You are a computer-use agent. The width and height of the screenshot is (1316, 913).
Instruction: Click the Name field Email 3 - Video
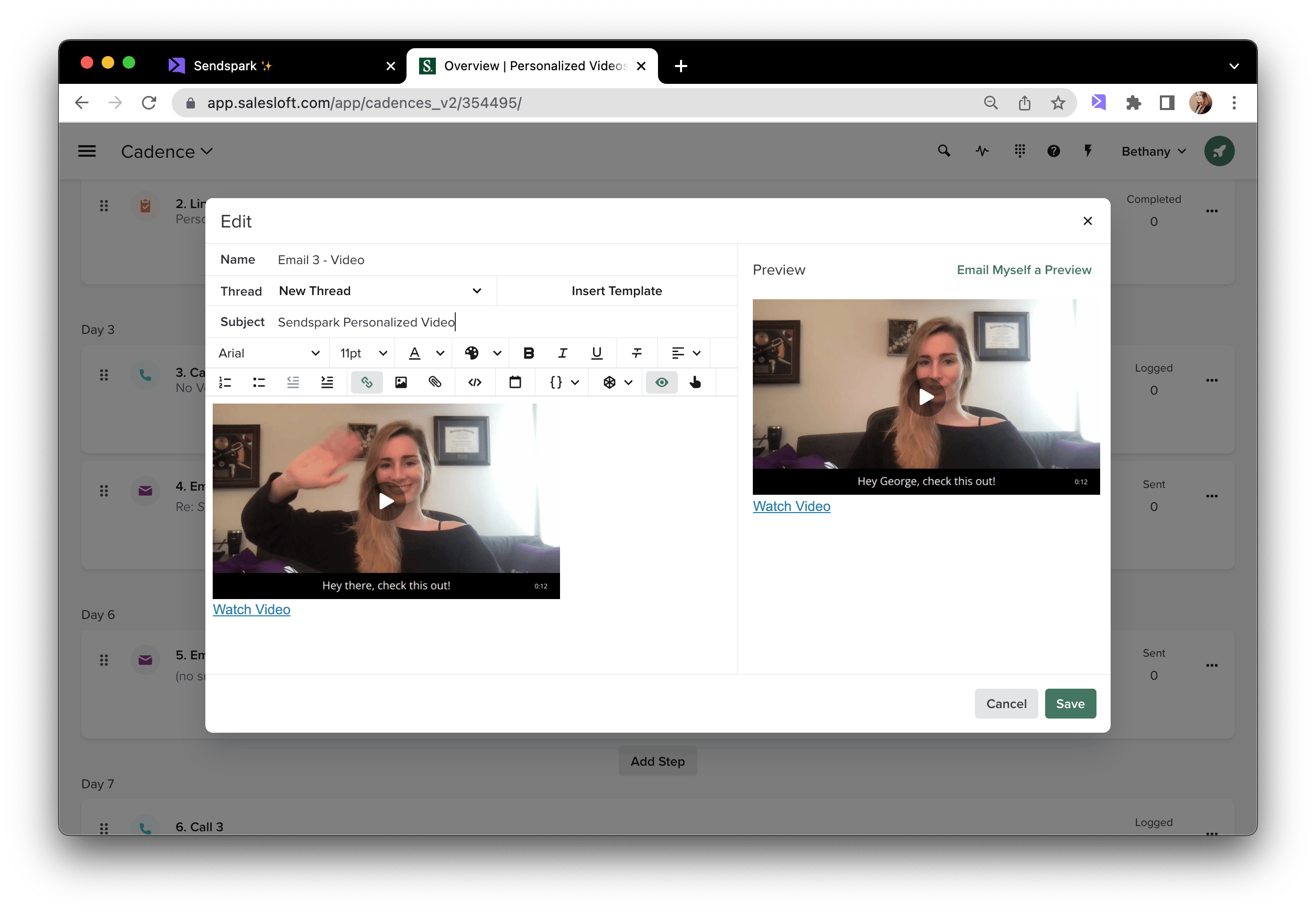(503, 260)
